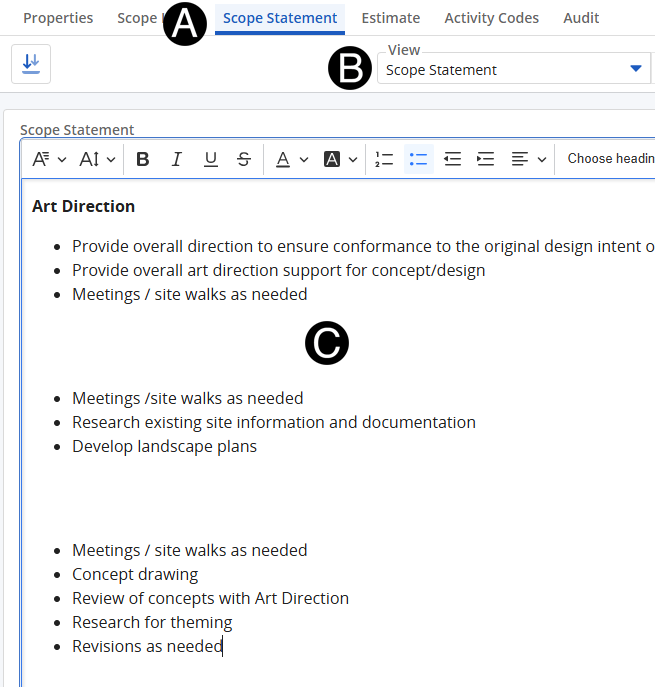Open the font size dropdown

[x=97, y=159]
